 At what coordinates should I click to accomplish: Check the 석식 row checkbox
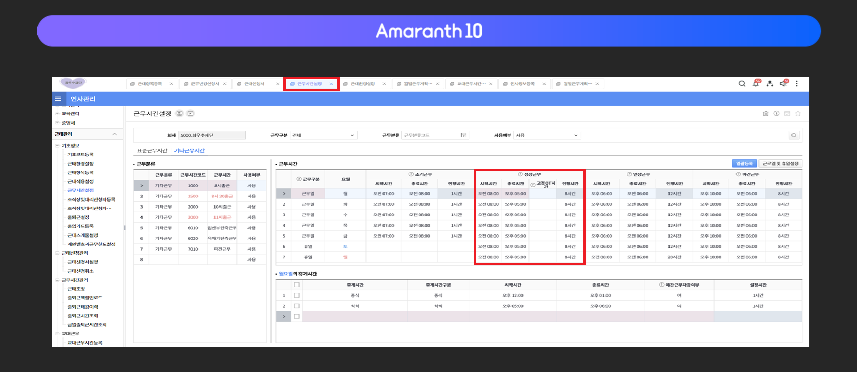(x=297, y=306)
